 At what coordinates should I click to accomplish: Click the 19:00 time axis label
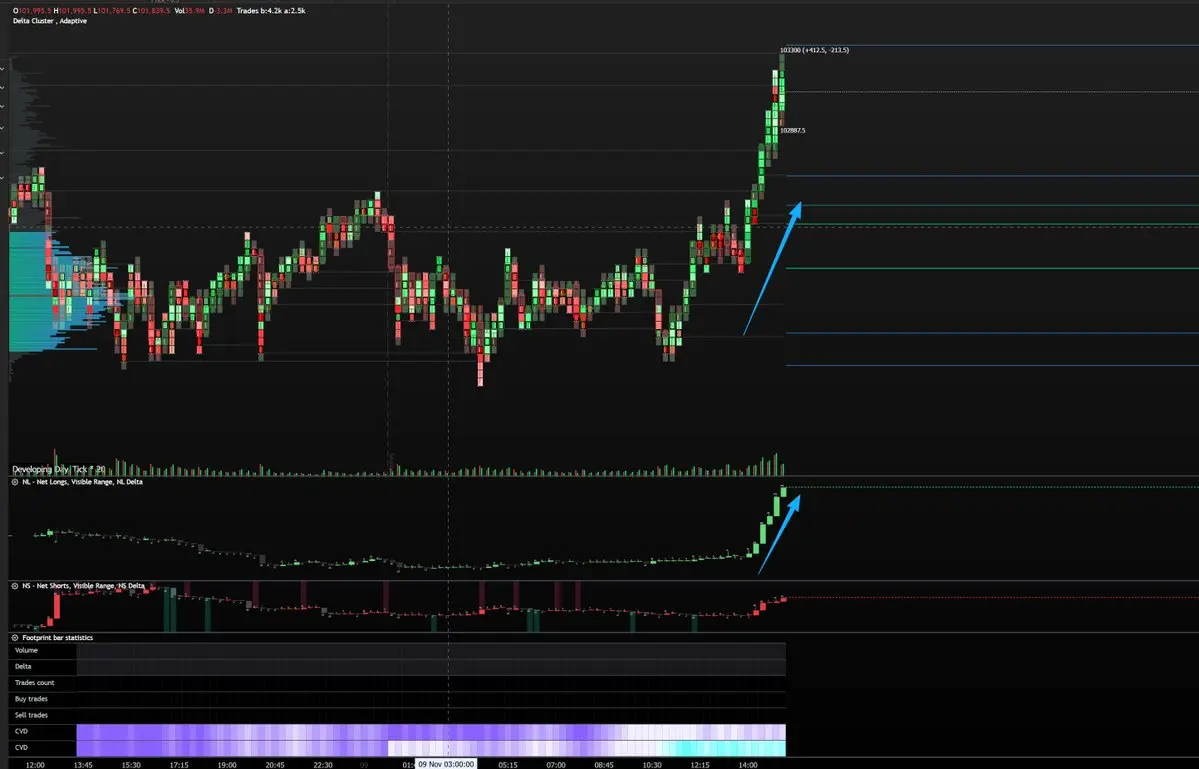point(227,764)
